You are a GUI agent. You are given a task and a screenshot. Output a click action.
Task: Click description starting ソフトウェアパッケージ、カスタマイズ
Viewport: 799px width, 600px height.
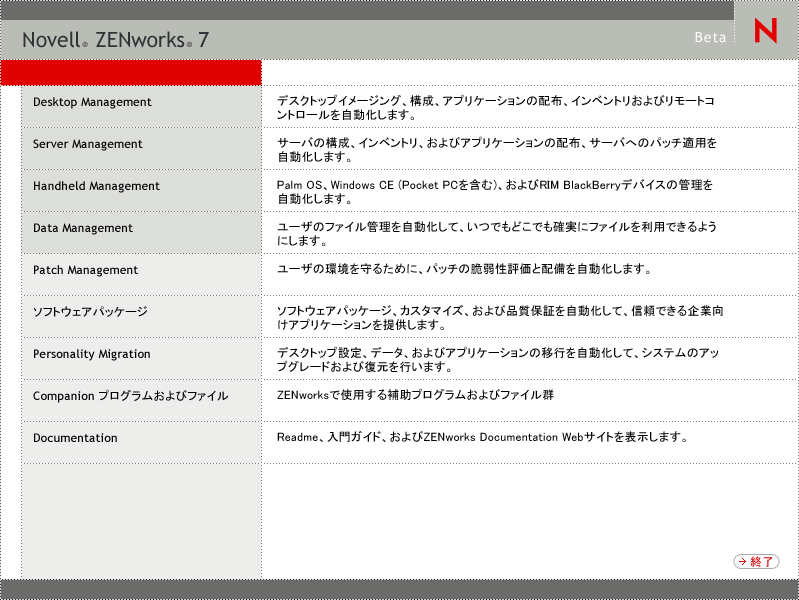click(x=500, y=318)
